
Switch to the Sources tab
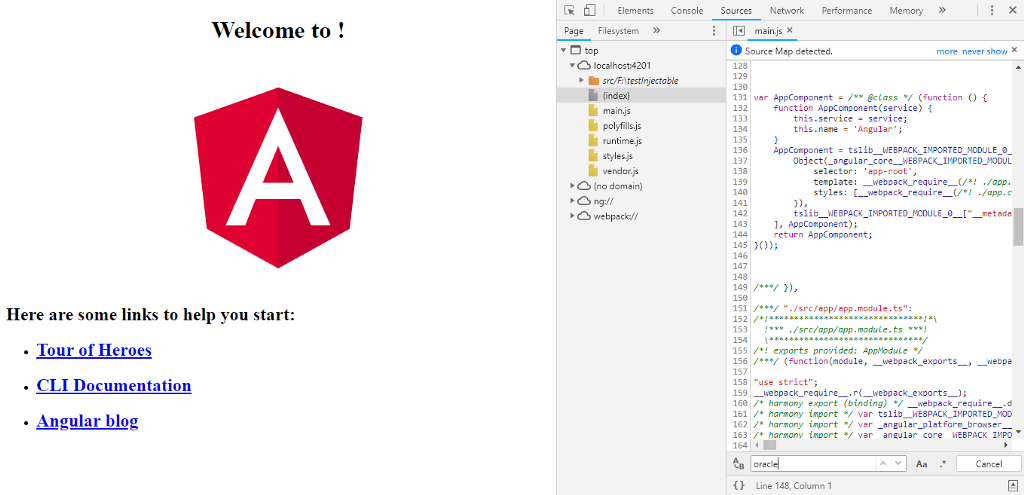(736, 10)
